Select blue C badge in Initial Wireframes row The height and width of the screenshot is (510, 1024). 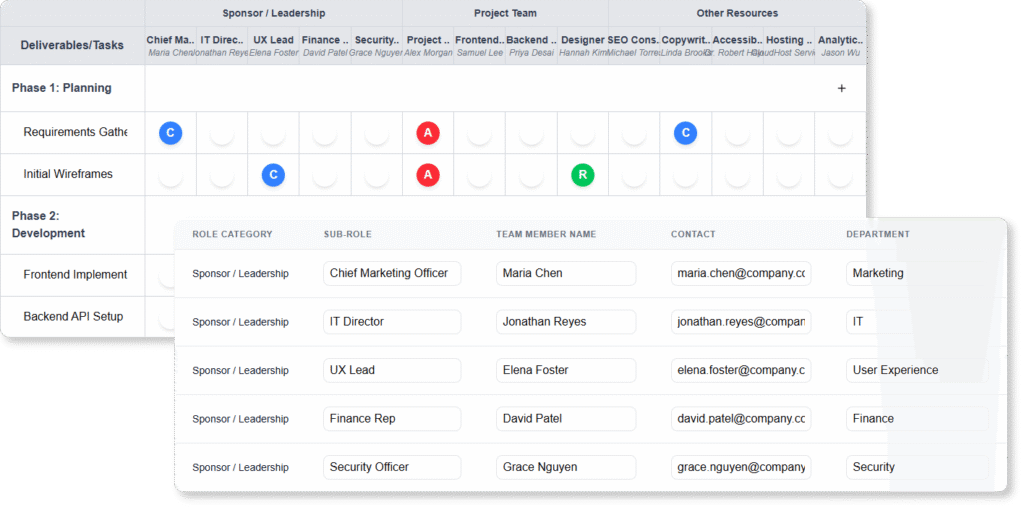pos(274,175)
